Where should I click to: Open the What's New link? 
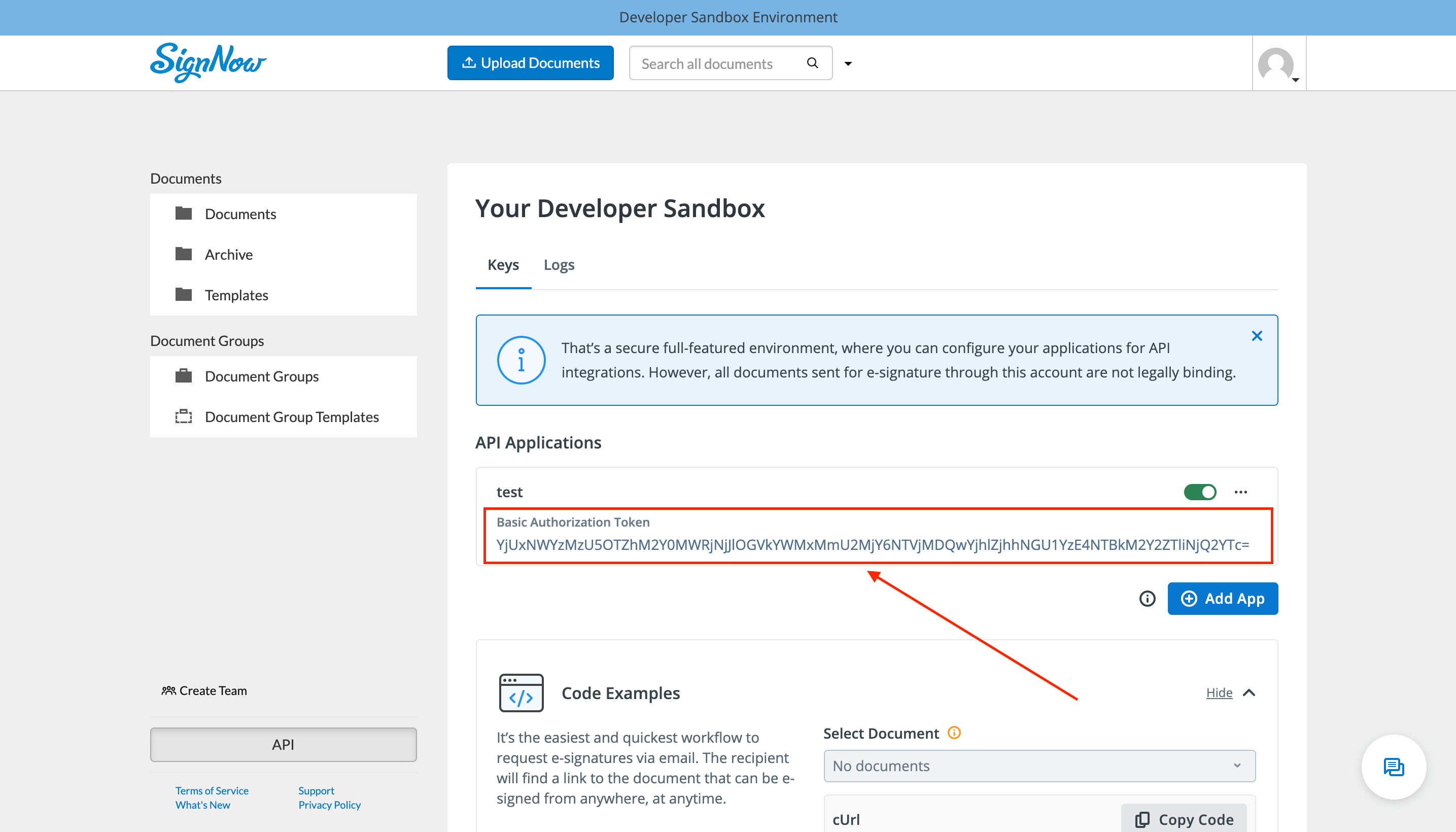click(x=203, y=805)
